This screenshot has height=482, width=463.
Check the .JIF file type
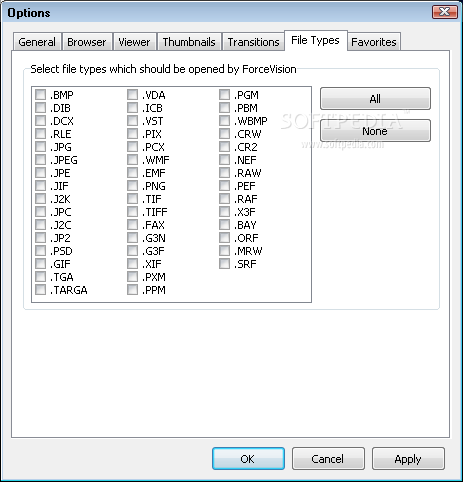(x=40, y=186)
